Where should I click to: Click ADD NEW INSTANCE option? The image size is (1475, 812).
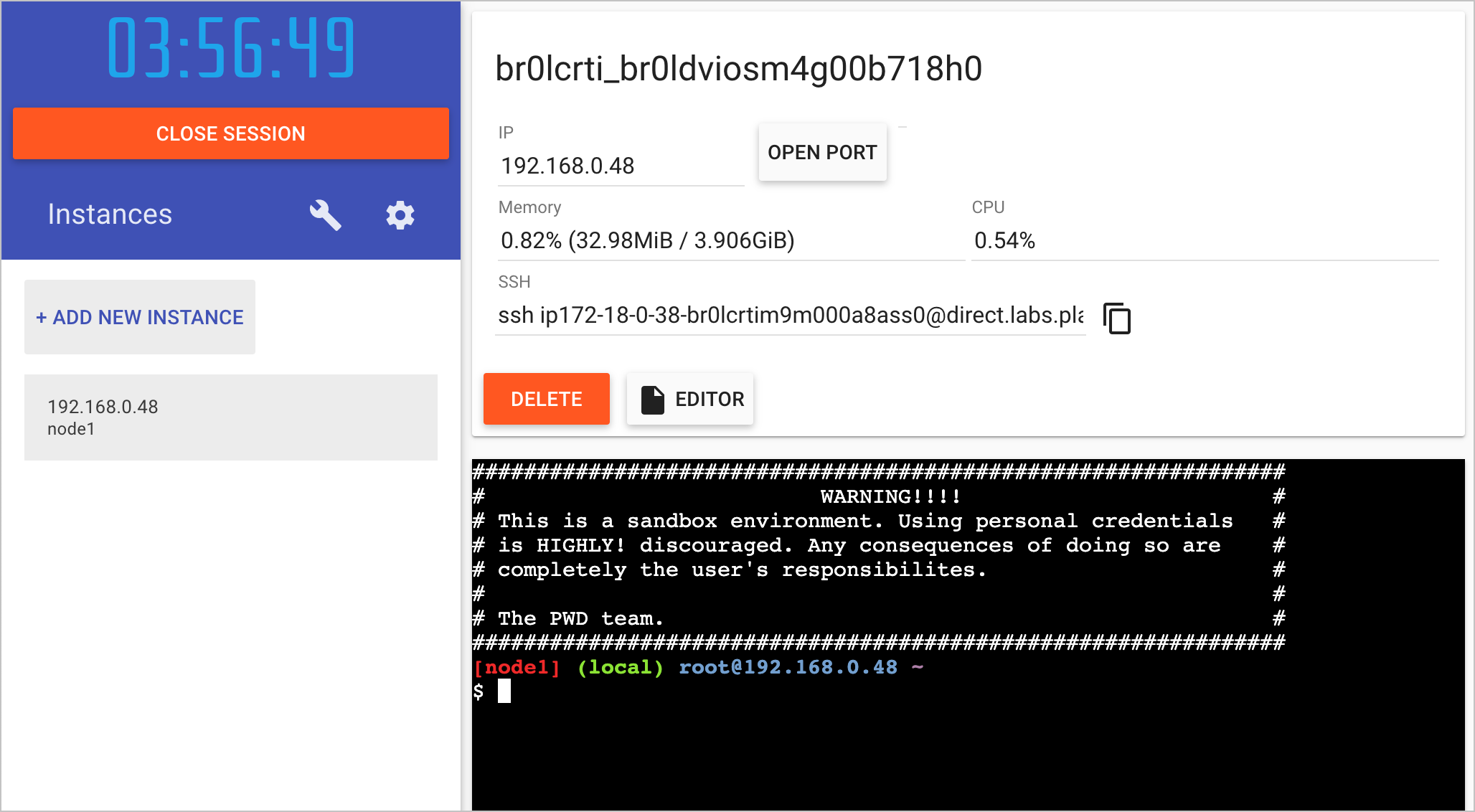[139, 318]
